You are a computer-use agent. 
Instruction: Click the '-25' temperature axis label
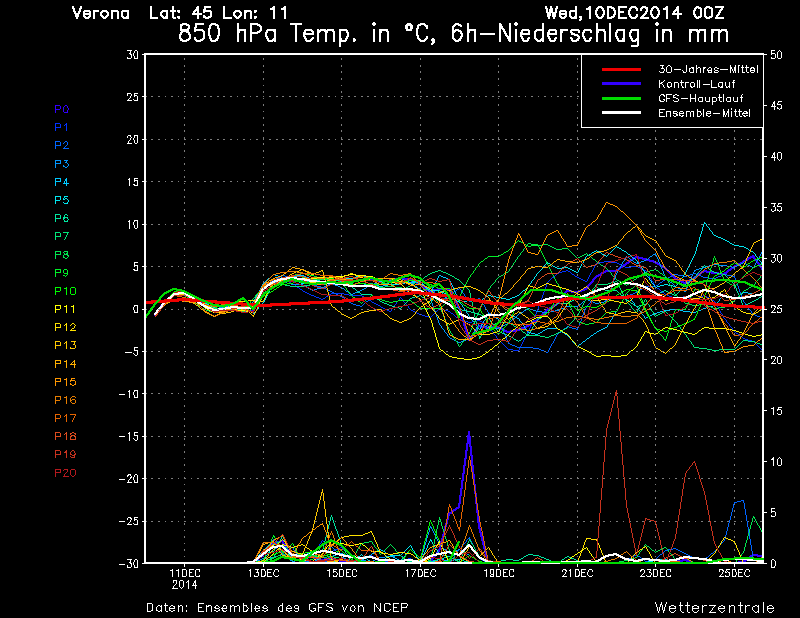point(129,522)
